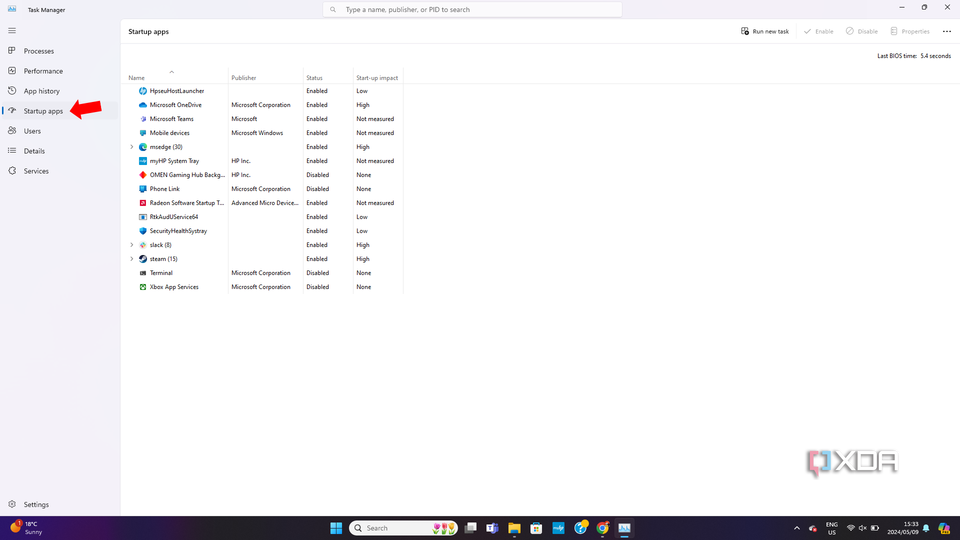
Task: Sort by Start-up impact column
Action: [x=377, y=78]
